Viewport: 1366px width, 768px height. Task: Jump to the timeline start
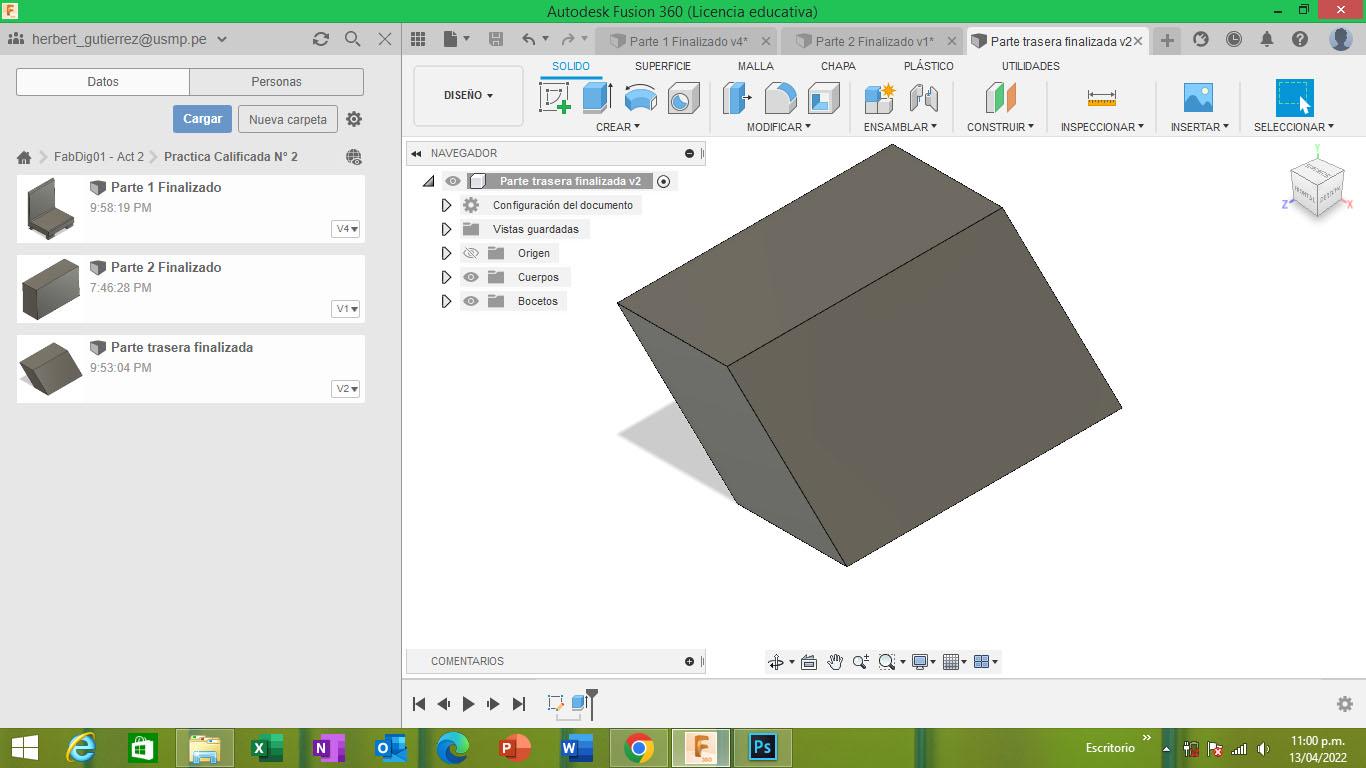[x=419, y=704]
